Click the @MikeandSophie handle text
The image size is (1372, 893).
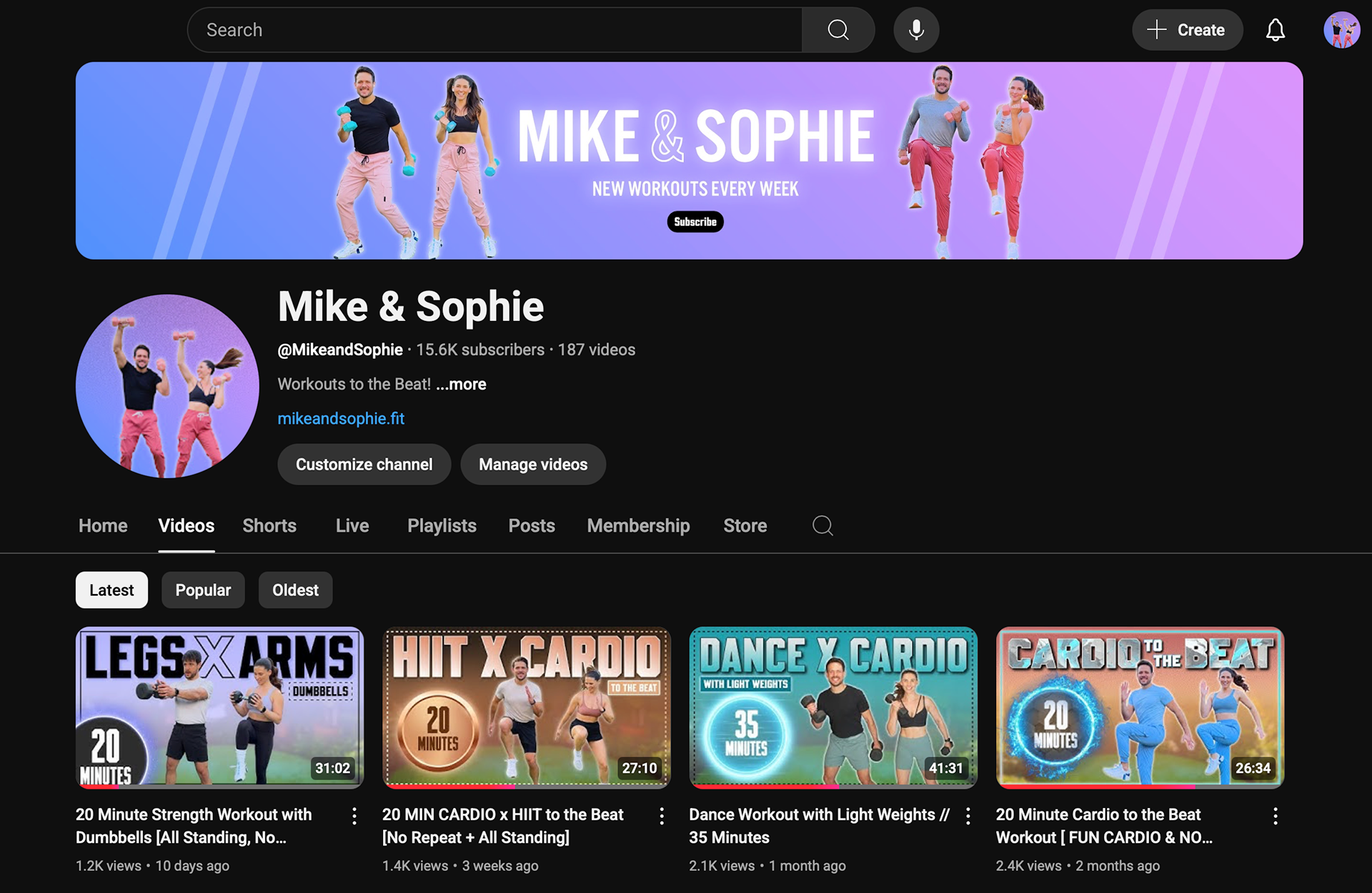point(340,350)
